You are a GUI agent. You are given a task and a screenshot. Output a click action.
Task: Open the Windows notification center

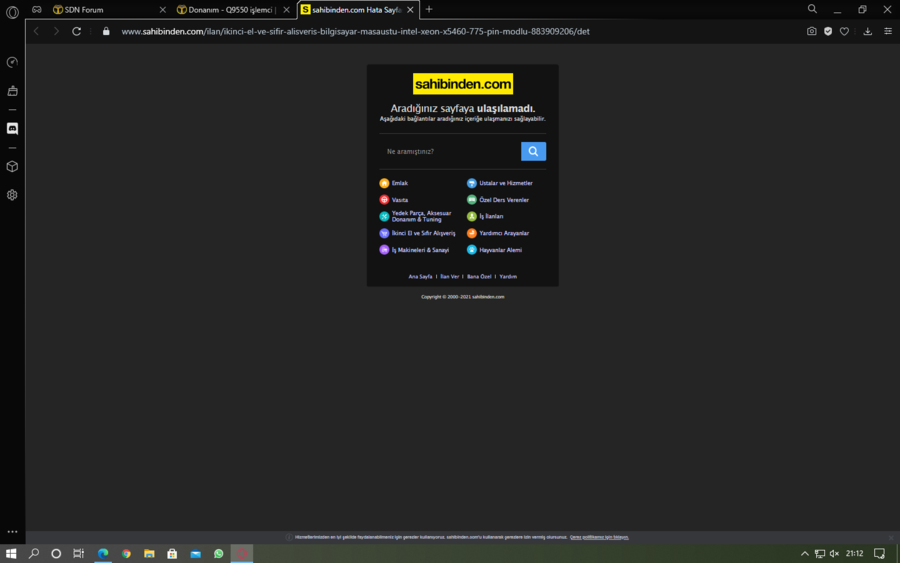[x=879, y=554]
